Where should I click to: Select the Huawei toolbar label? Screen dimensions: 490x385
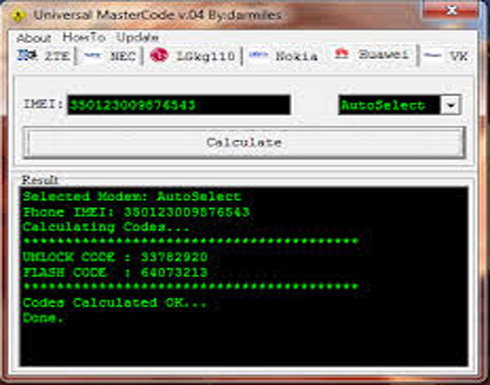(x=383, y=54)
